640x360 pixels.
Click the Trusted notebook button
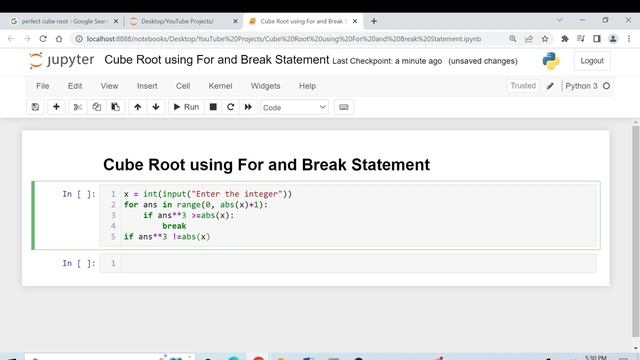(523, 86)
